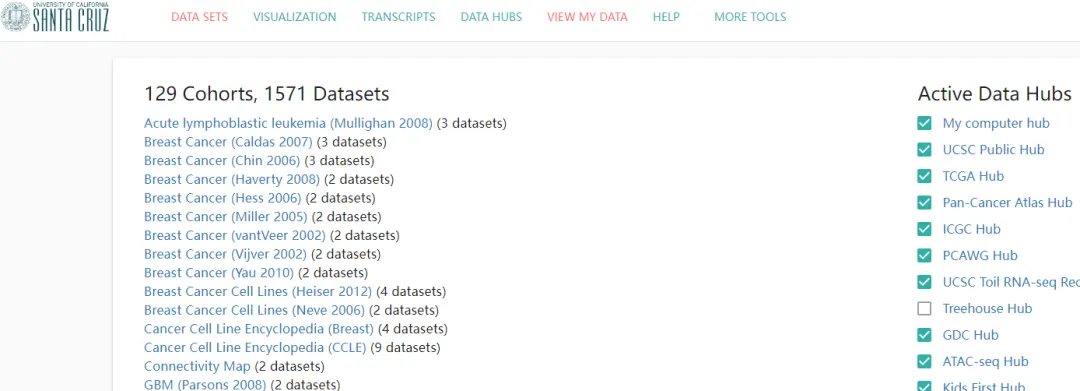Screen dimensions: 1080x391
Task: Open Breast Cancer Cell Lines (Neve 2006)
Action: point(254,310)
